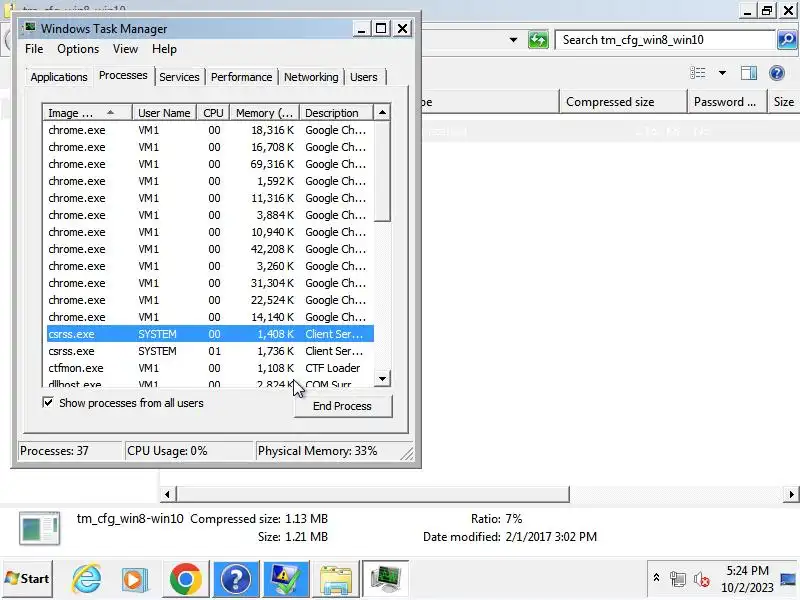Open the blue help icon in Explorer
Image resolution: width=800 pixels, height=600 pixels.
(777, 73)
